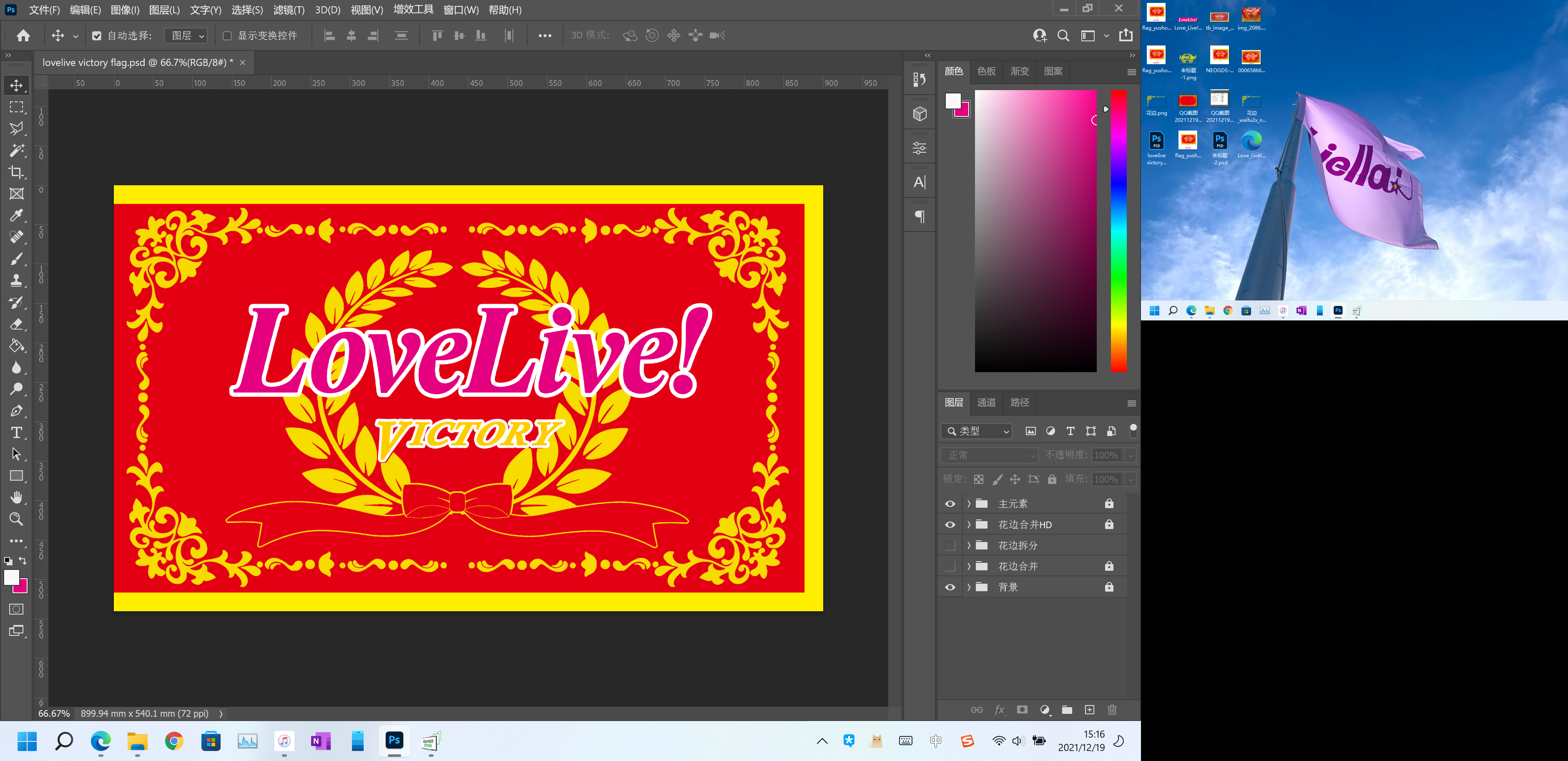Image resolution: width=1568 pixels, height=761 pixels.
Task: Open the 滤镜(T) menu
Action: point(289,10)
